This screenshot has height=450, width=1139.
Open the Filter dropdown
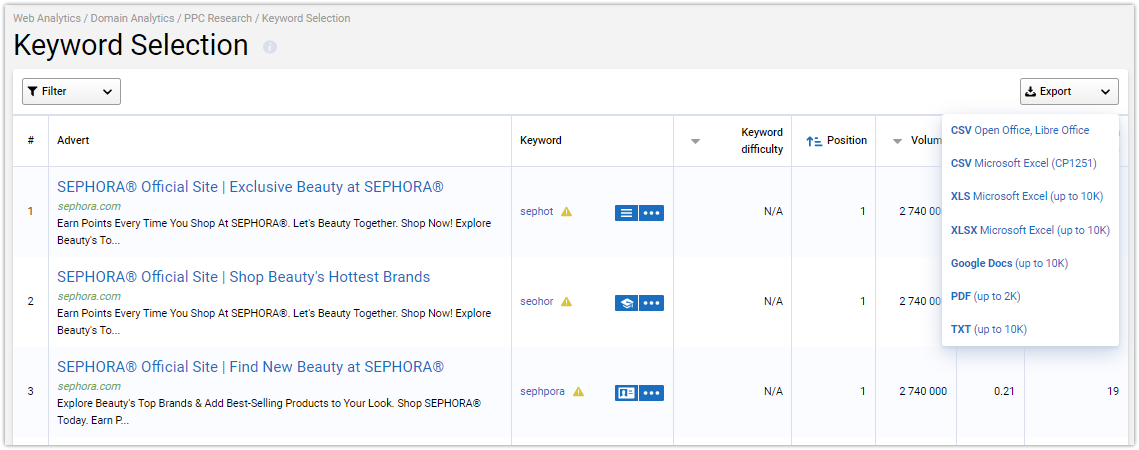click(x=71, y=92)
